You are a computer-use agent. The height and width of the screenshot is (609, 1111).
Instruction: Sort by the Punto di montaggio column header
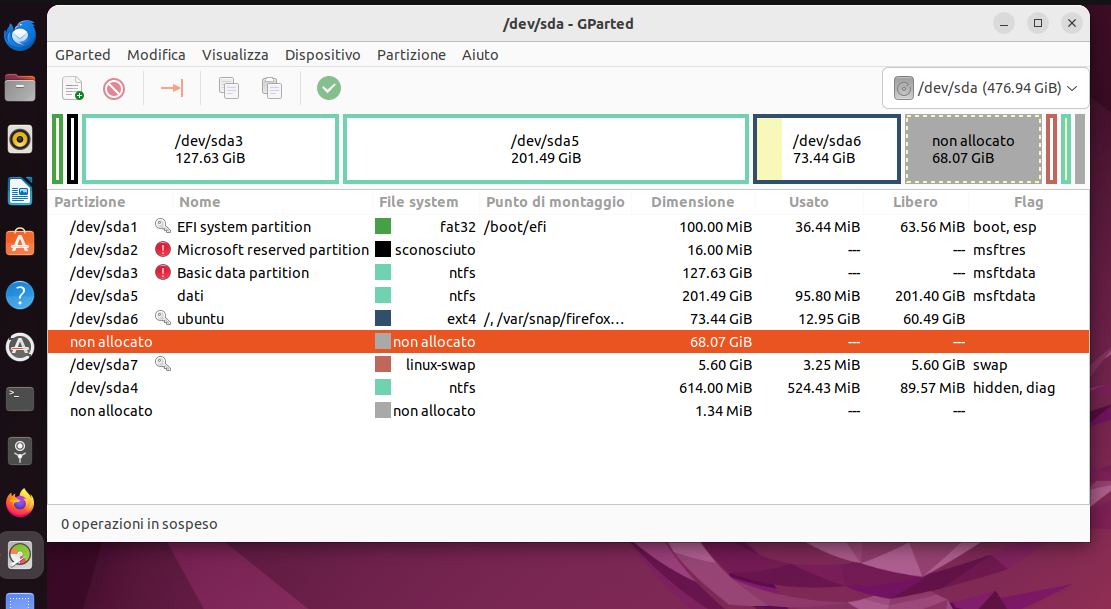(x=556, y=202)
